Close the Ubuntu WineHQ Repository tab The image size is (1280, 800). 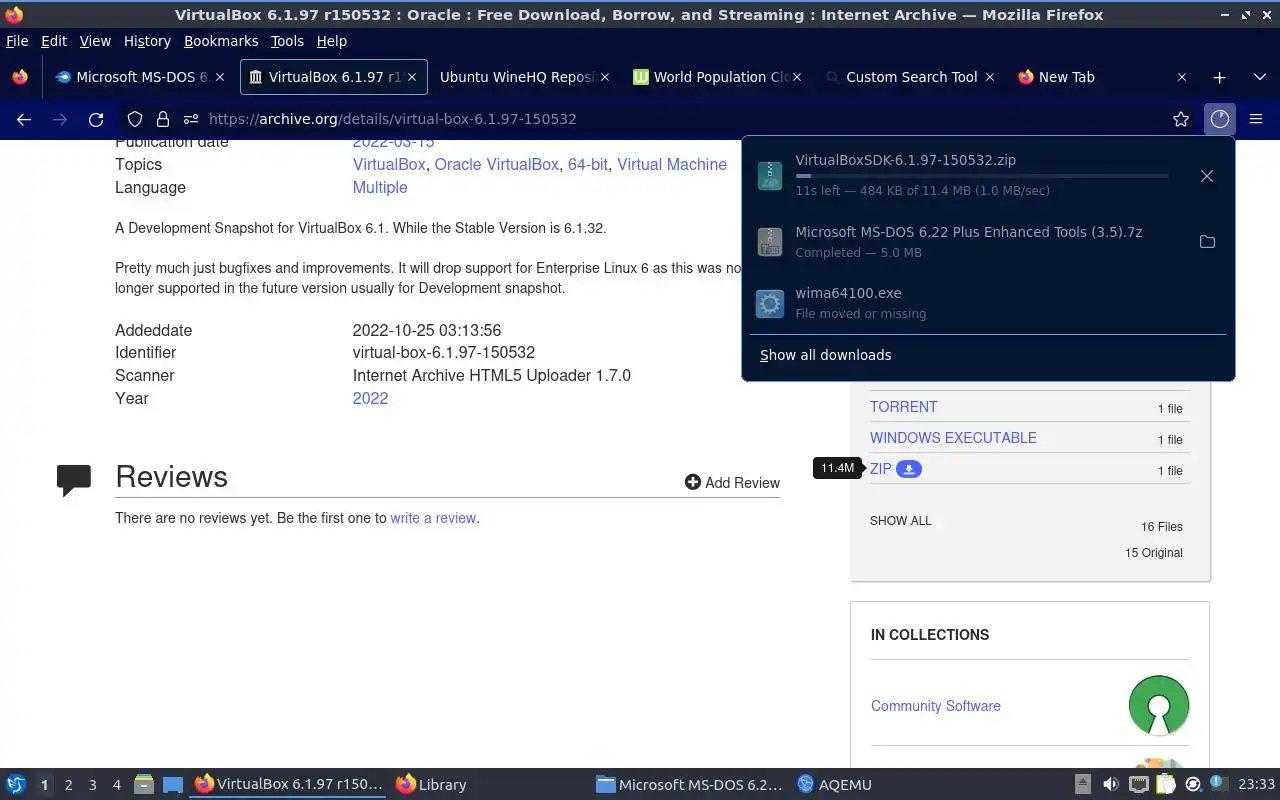click(x=605, y=77)
